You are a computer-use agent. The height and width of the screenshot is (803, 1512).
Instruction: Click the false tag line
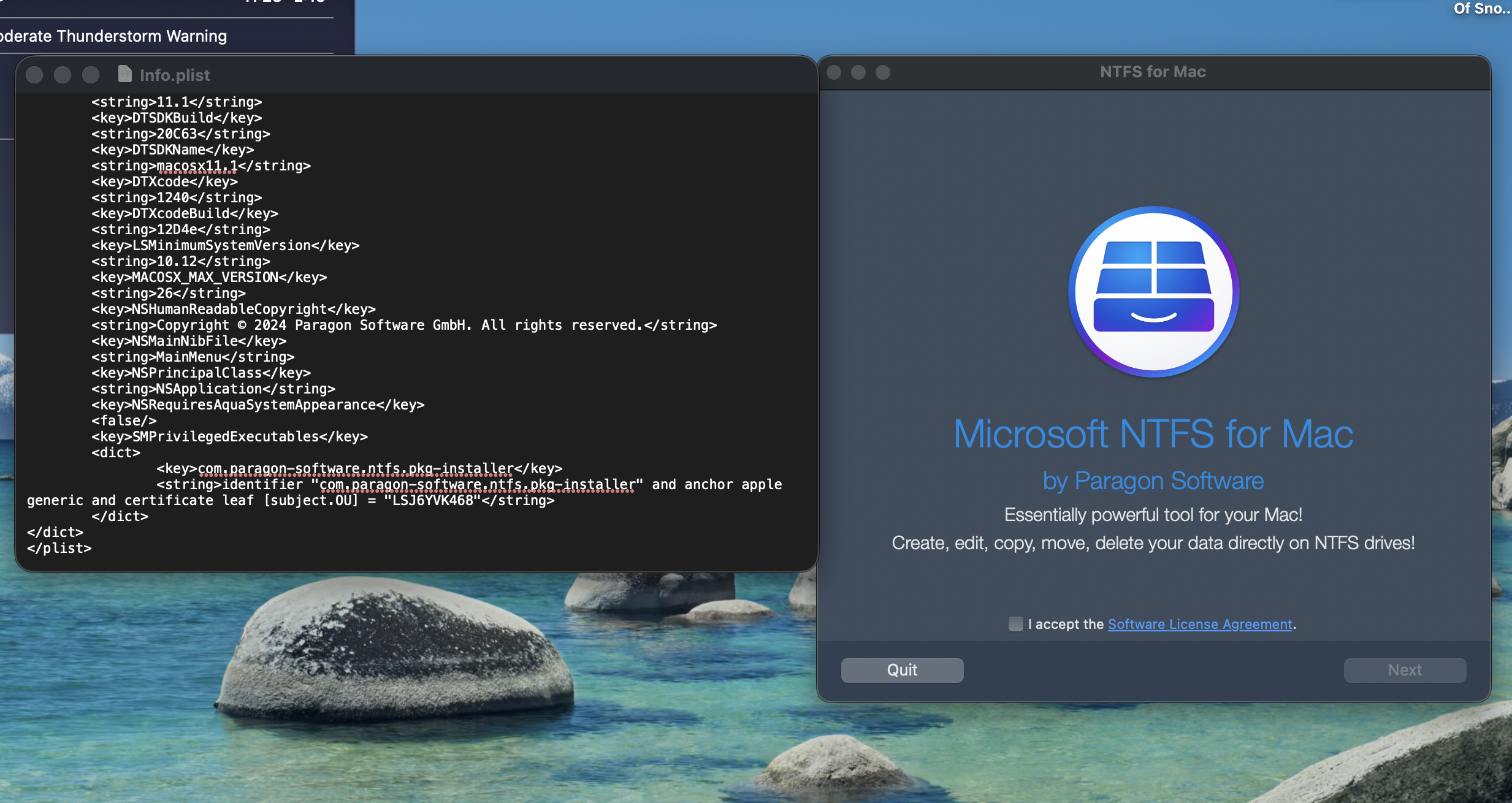click(x=124, y=421)
